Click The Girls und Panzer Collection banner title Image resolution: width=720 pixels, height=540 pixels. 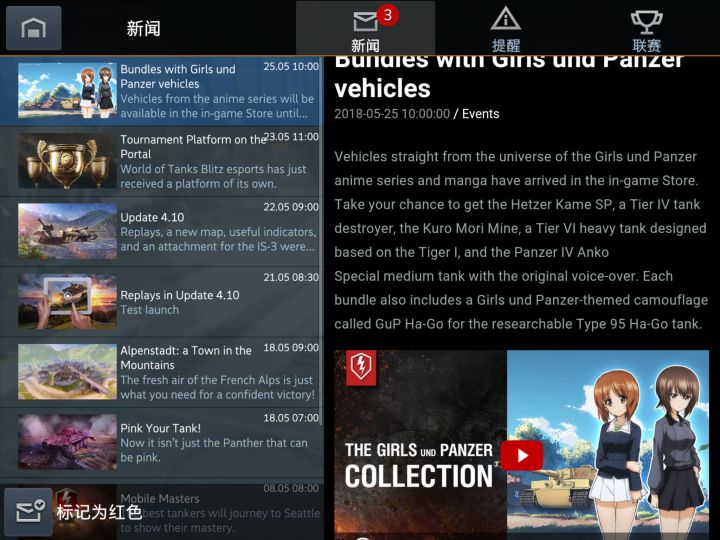tap(419, 465)
